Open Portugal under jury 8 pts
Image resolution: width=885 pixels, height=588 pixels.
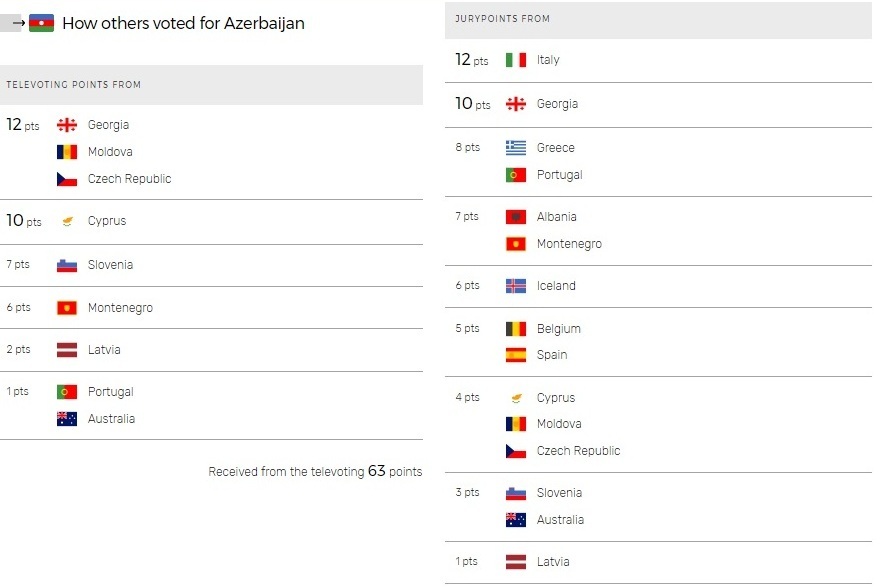click(x=559, y=175)
